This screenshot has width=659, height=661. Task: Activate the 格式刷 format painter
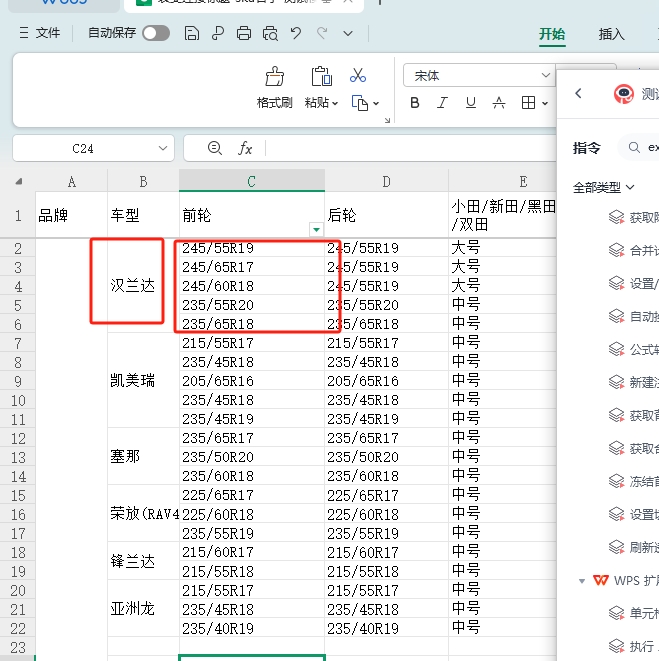pyautogui.click(x=274, y=88)
